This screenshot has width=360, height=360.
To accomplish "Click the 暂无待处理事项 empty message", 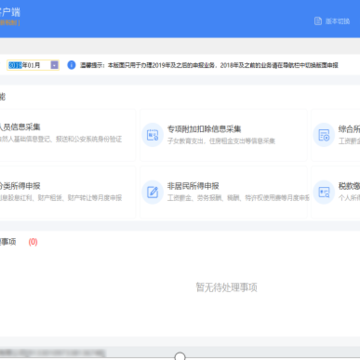I will click(x=226, y=287).
